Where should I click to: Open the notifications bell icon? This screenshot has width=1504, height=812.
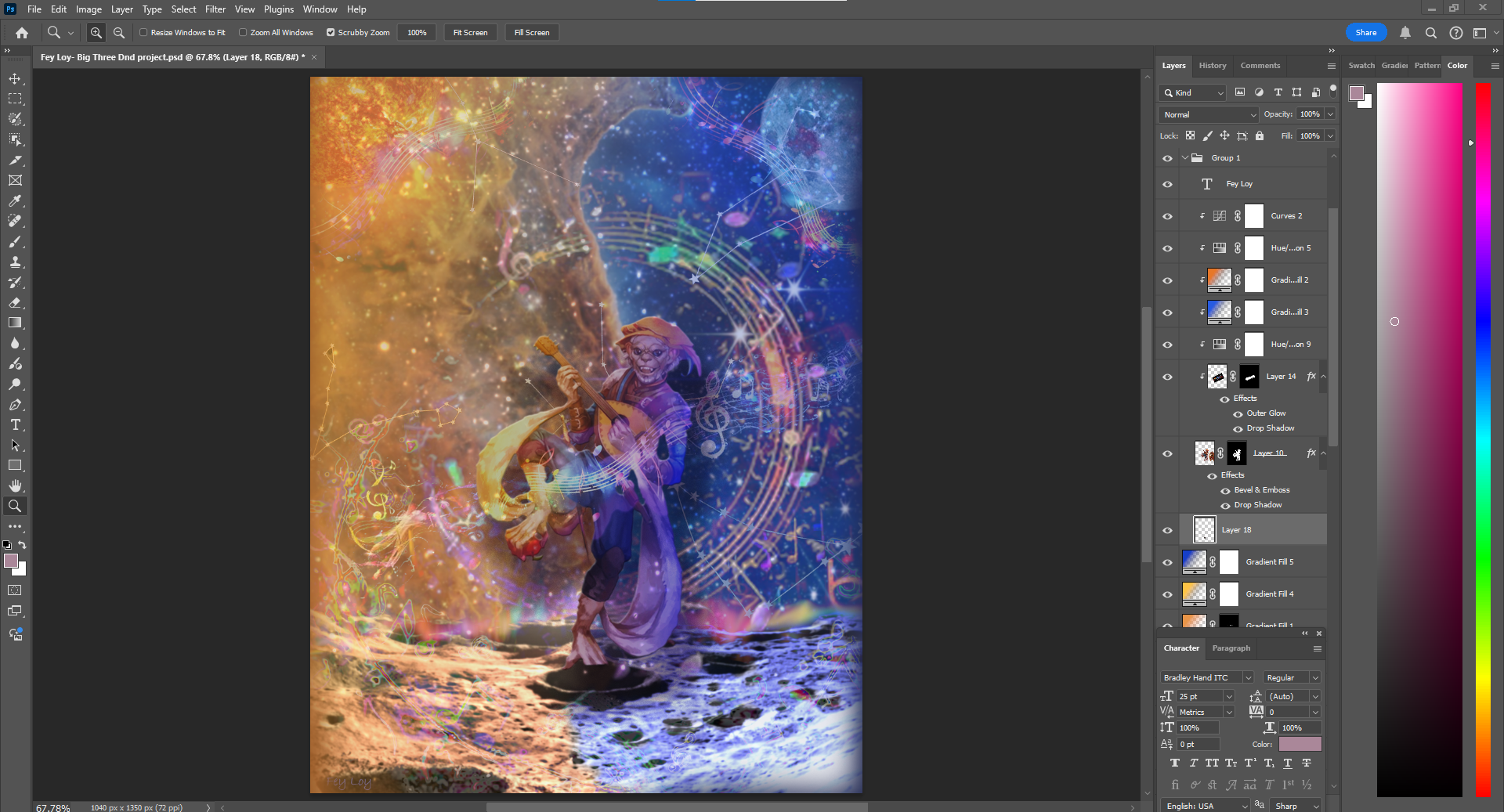coord(1405,33)
